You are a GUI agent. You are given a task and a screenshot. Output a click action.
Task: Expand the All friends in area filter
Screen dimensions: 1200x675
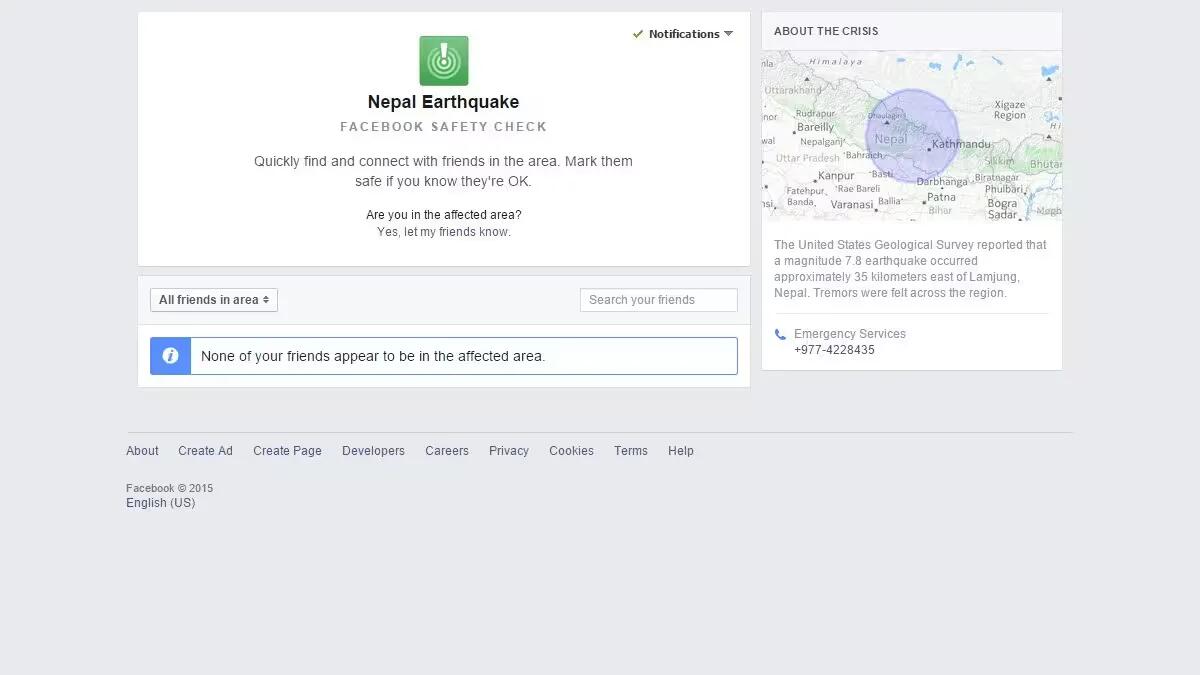click(x=214, y=300)
